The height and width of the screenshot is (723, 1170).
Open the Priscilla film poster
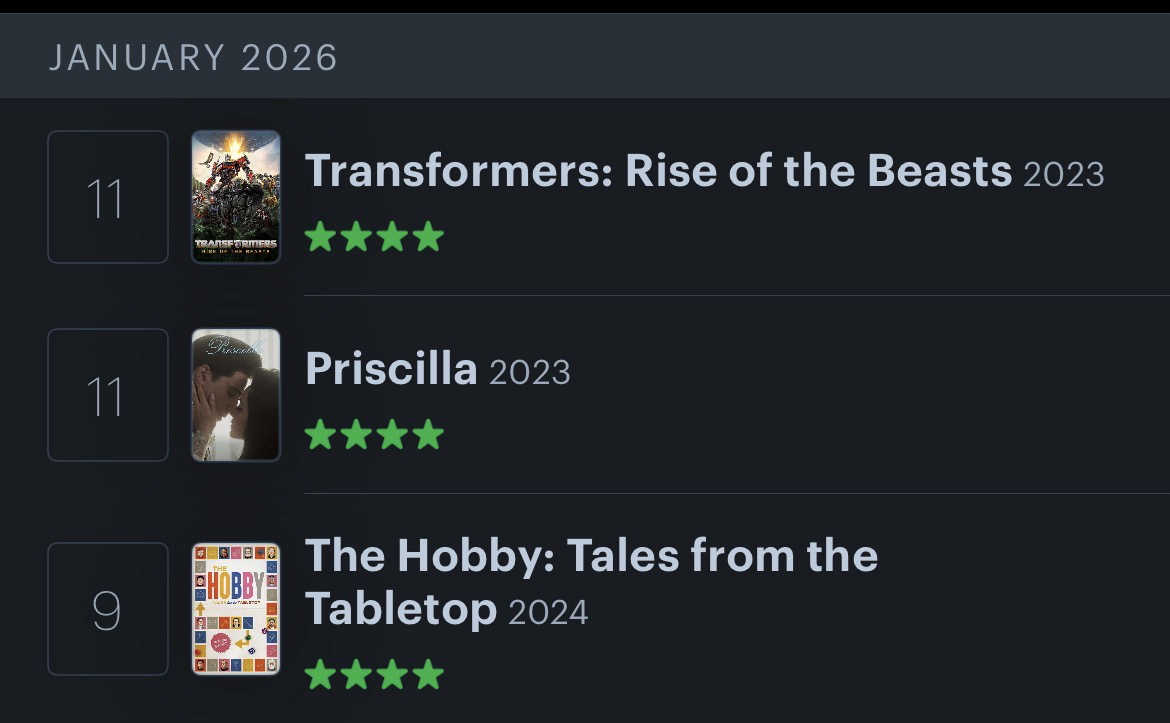click(x=236, y=395)
